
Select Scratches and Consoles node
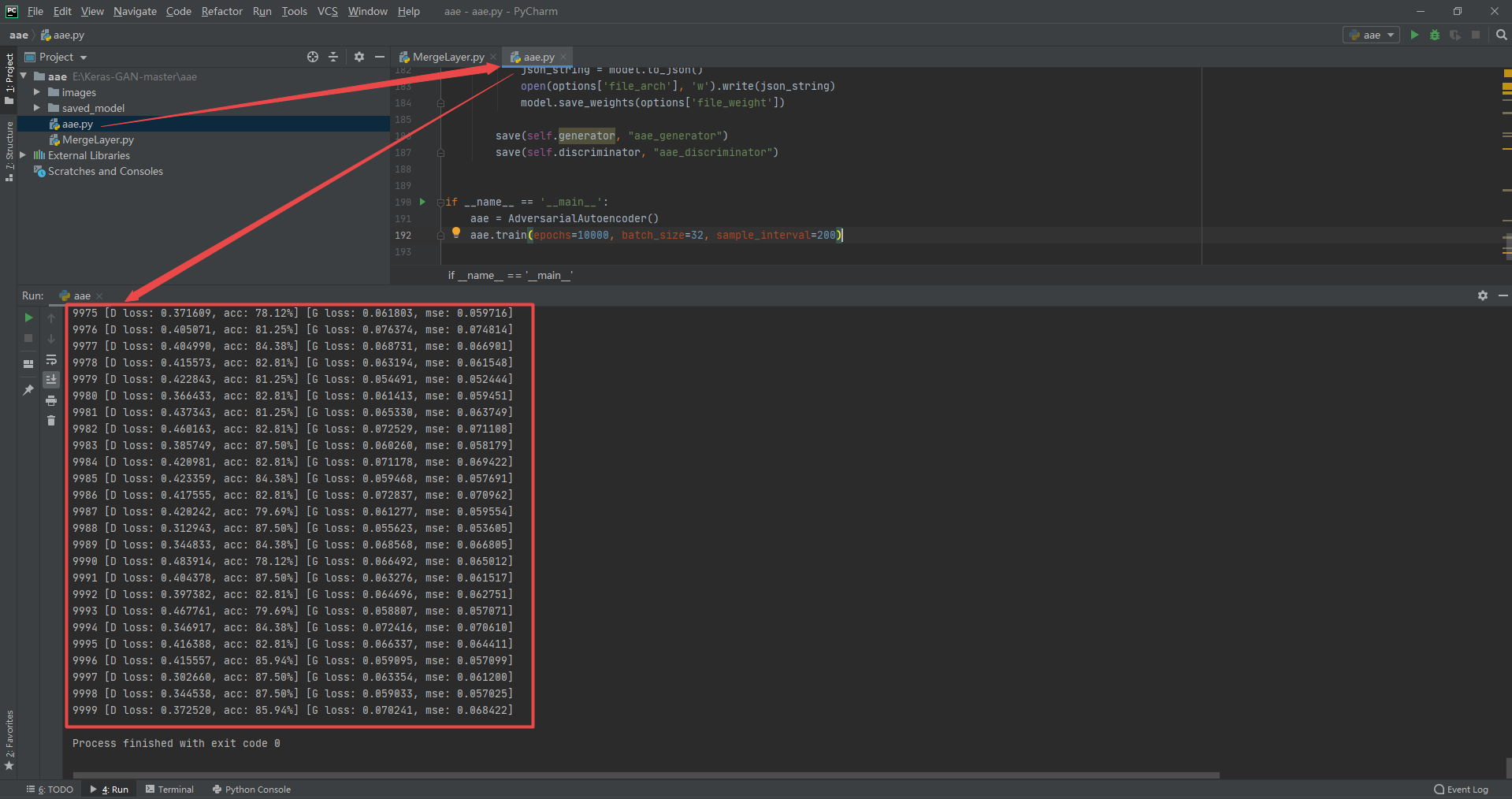[x=98, y=171]
